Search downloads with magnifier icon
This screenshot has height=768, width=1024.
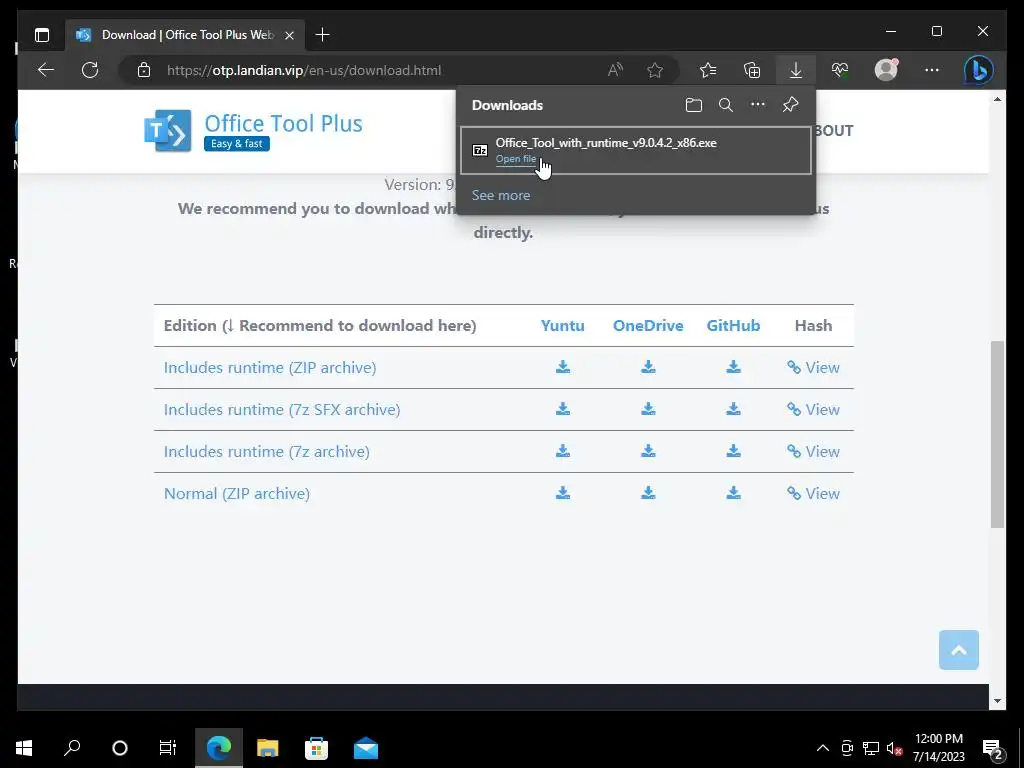[x=726, y=105]
